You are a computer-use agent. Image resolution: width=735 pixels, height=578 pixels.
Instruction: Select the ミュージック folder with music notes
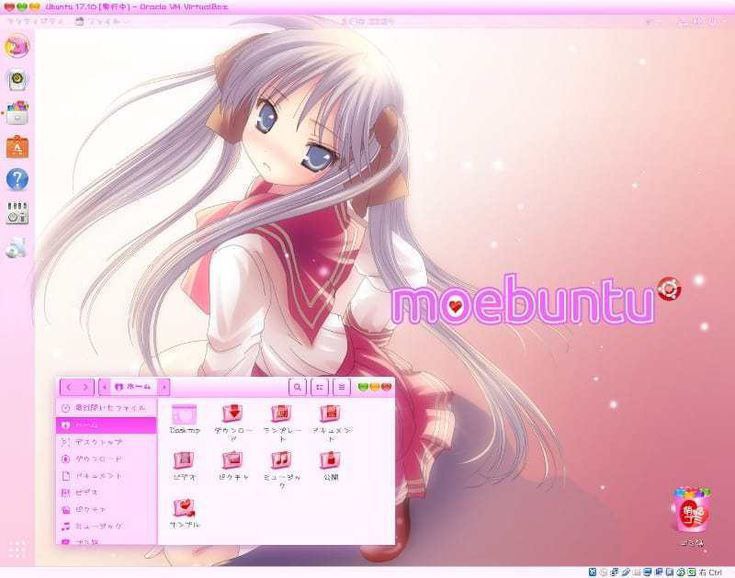(x=282, y=460)
